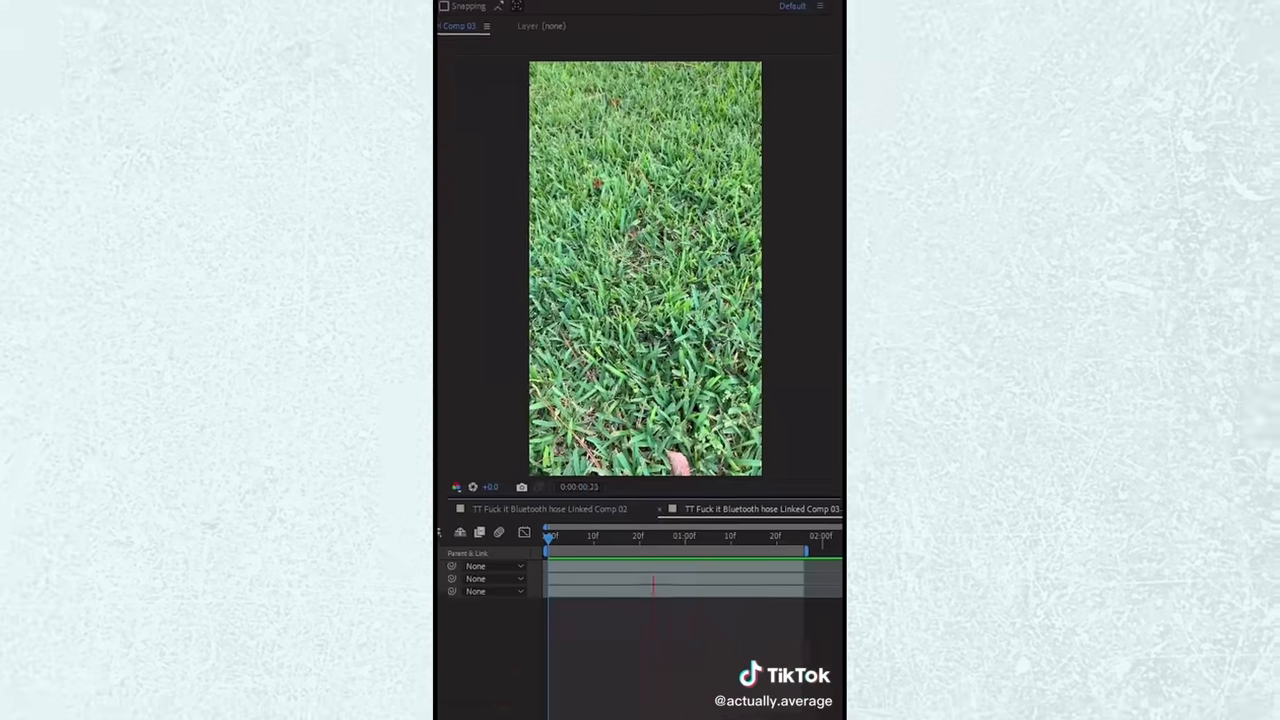Open the Default workspace dropdown

click(792, 6)
